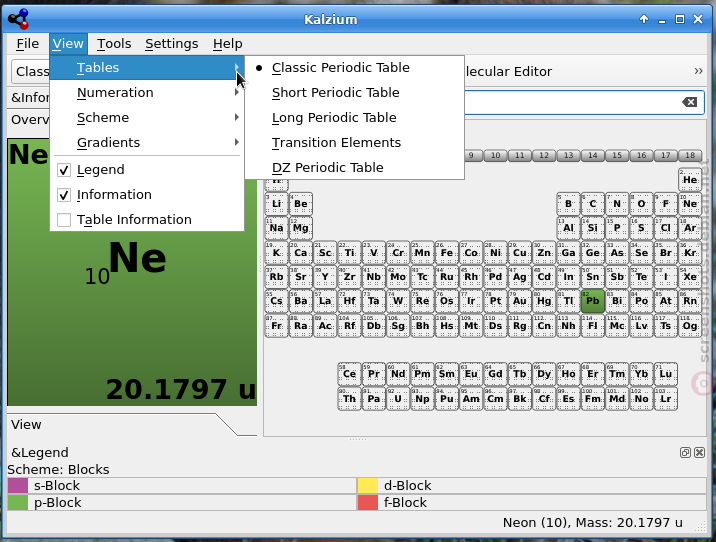Click the toolbar overflow chevron
The width and height of the screenshot is (716, 542).
698,71
